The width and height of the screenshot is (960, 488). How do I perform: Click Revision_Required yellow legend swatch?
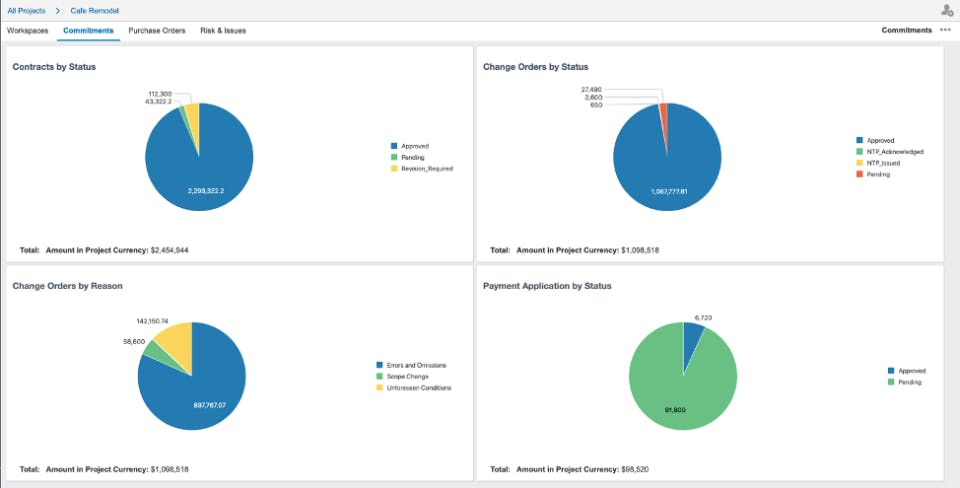coord(394,168)
